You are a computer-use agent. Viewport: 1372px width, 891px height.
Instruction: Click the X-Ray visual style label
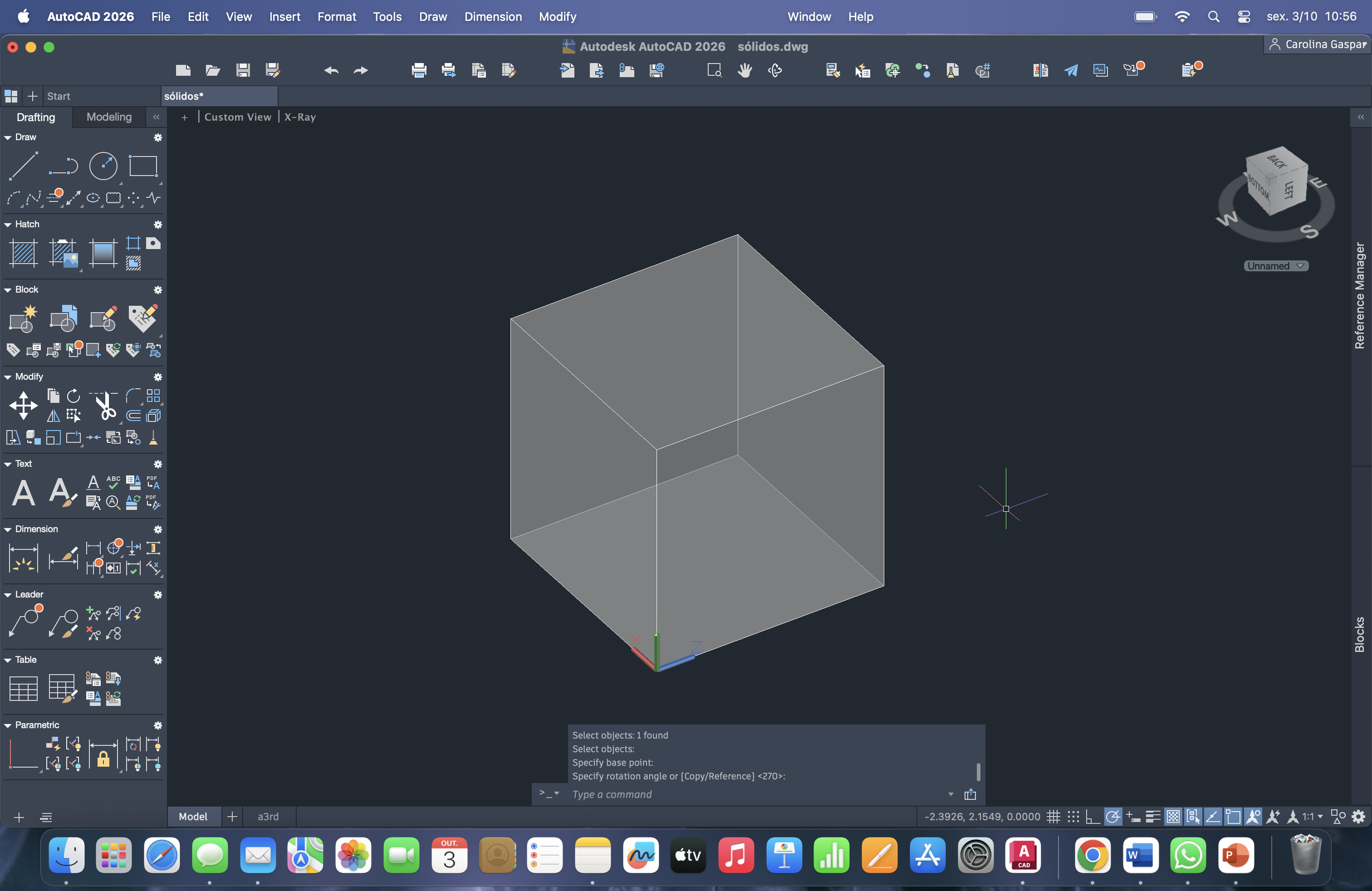pyautogui.click(x=300, y=117)
